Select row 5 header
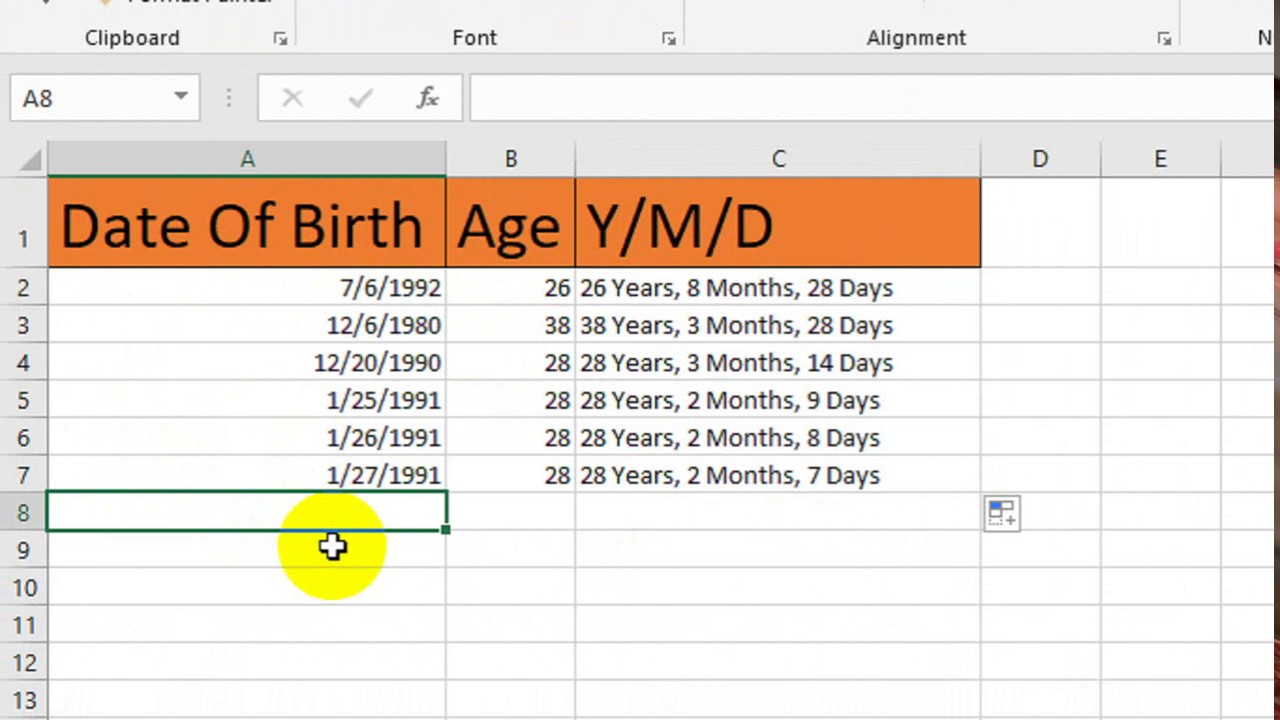This screenshot has width=1280, height=720. pos(23,401)
